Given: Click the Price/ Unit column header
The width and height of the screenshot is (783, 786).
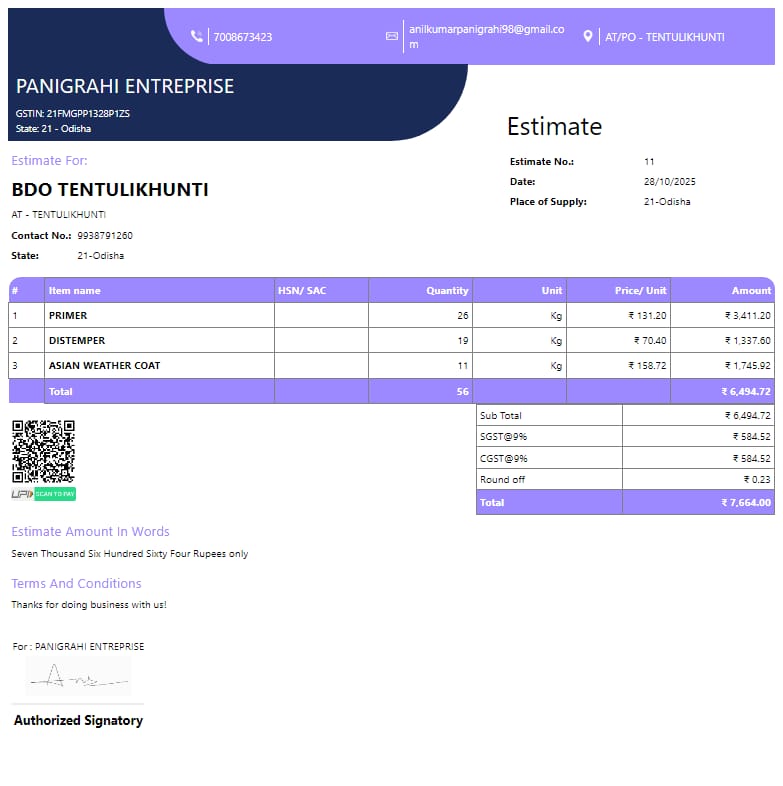Looking at the screenshot, I should pos(640,291).
